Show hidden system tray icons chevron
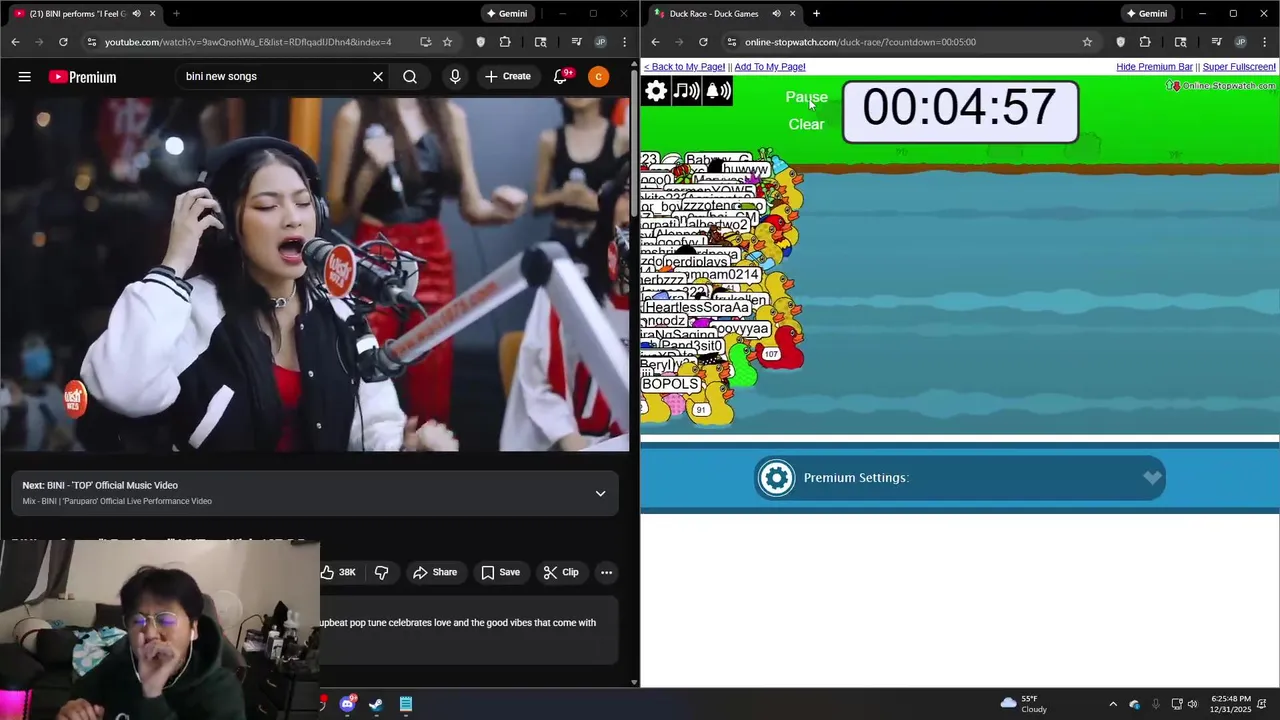This screenshot has width=1280, height=720. point(1113,704)
